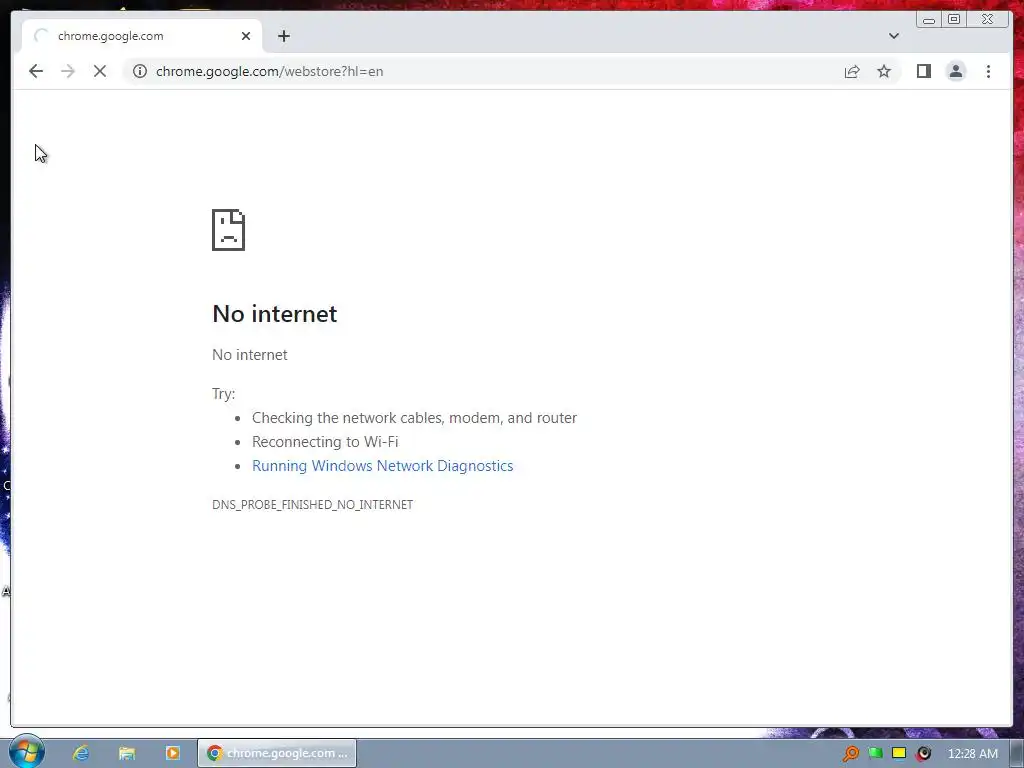Click "Checking the network cables, modem, and router"

415,418
